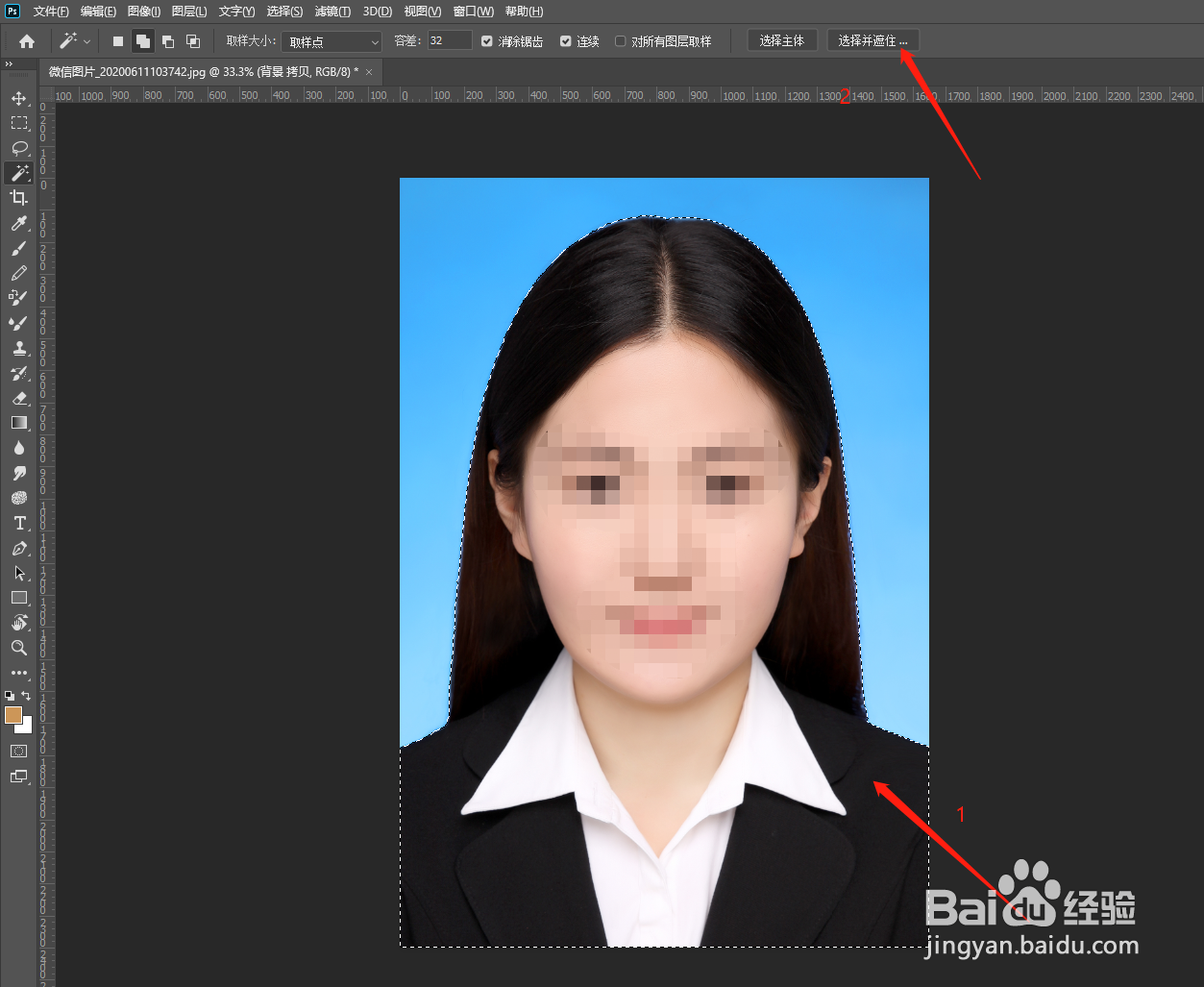Select the Blur (droplet) tool

[19, 448]
